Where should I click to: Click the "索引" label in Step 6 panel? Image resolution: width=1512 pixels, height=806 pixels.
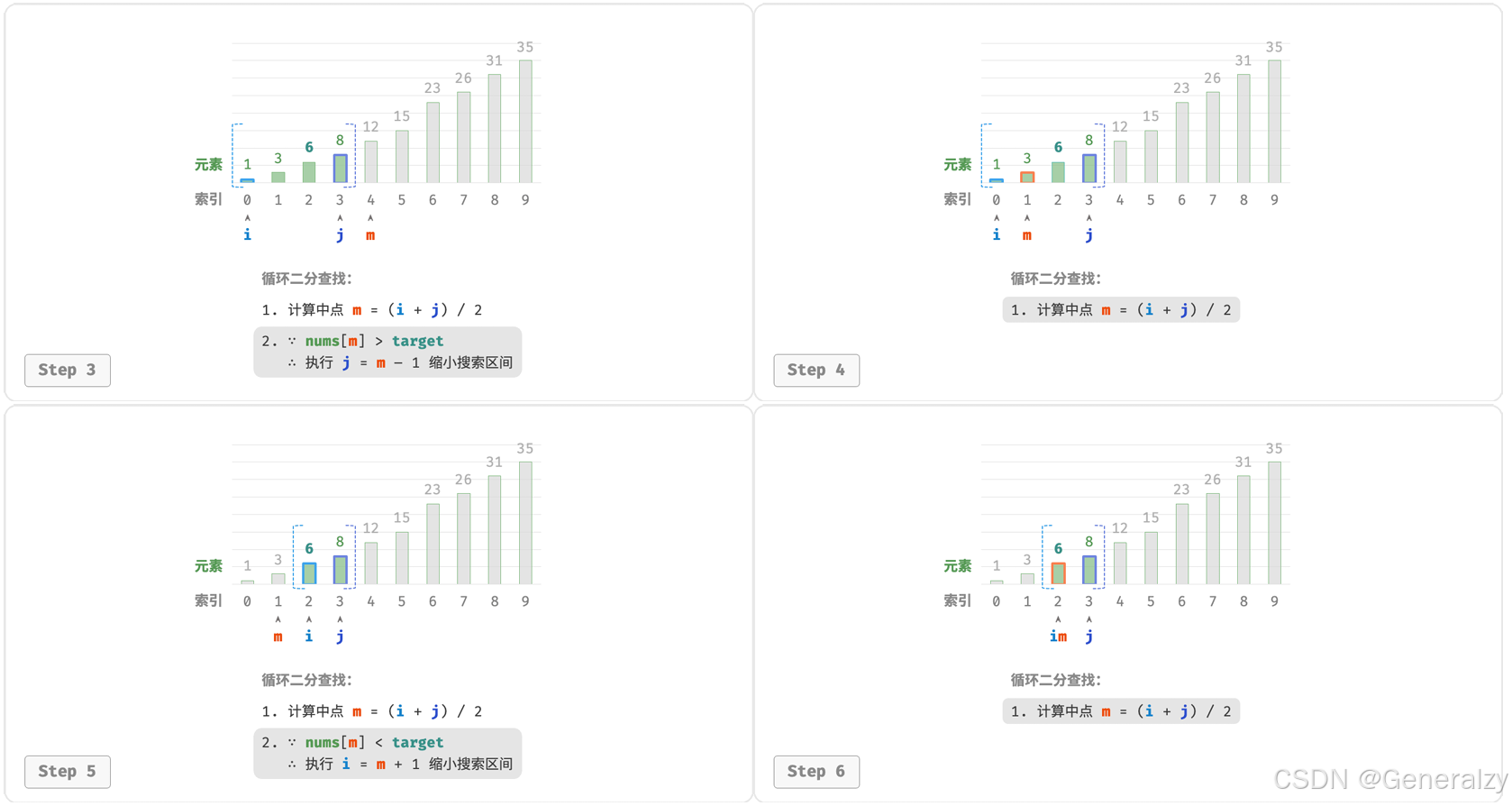pyautogui.click(x=957, y=600)
